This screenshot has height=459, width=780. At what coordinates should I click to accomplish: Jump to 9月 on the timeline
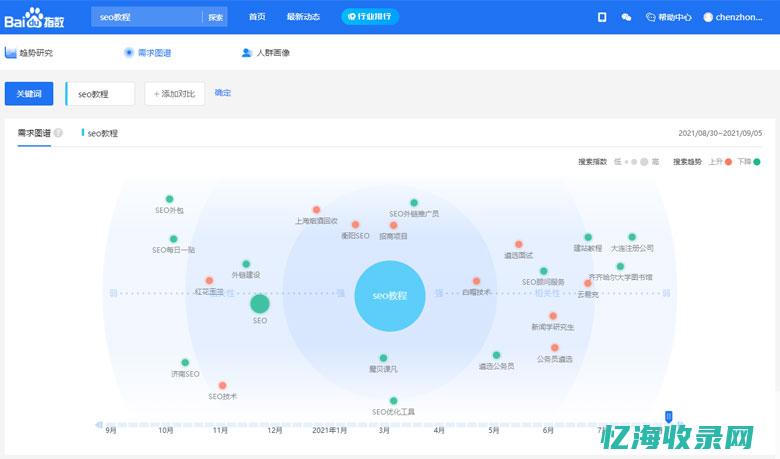111,430
